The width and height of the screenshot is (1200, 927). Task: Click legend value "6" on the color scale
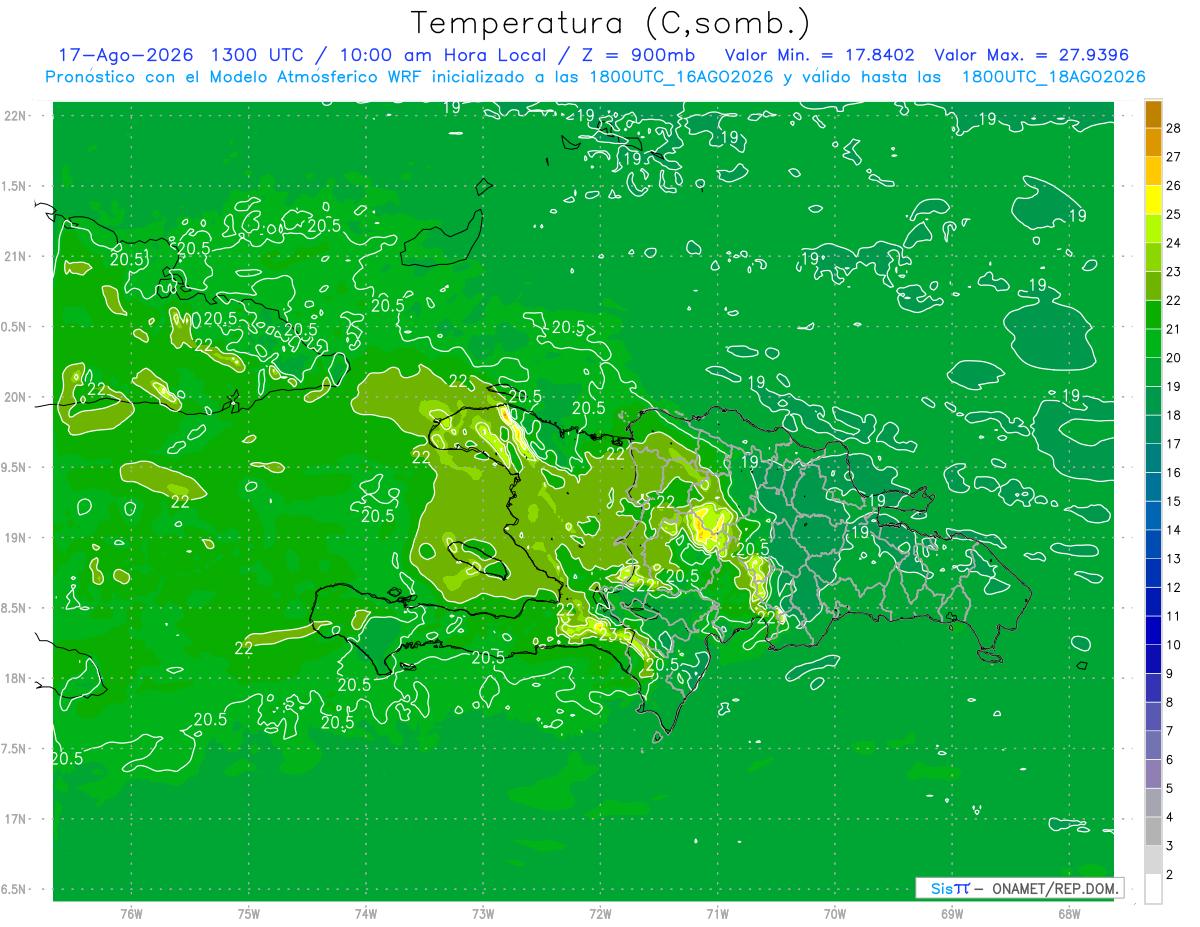click(x=1170, y=760)
